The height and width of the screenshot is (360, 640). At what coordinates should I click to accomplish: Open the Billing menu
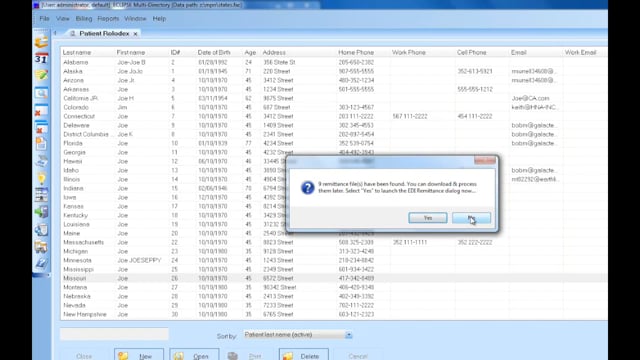pyautogui.click(x=84, y=19)
